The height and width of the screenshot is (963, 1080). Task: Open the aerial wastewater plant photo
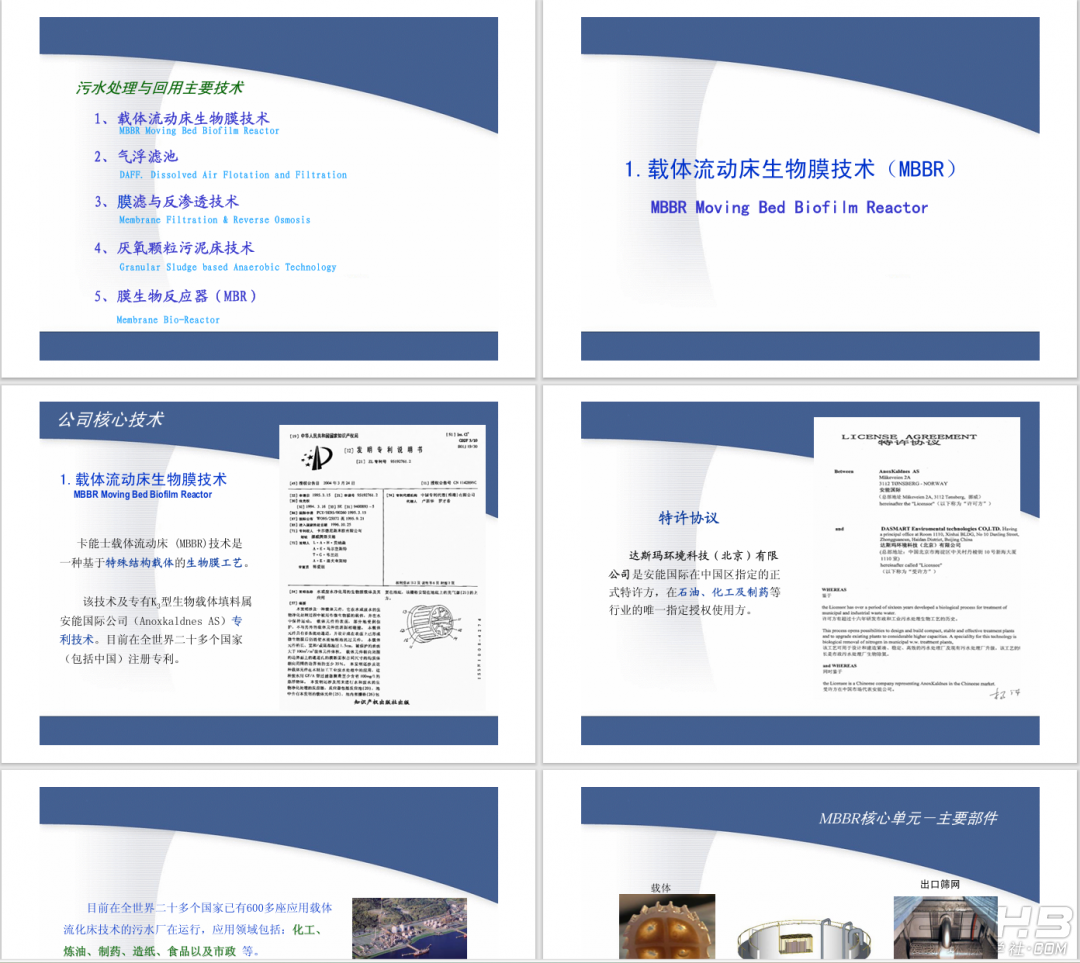point(409,928)
